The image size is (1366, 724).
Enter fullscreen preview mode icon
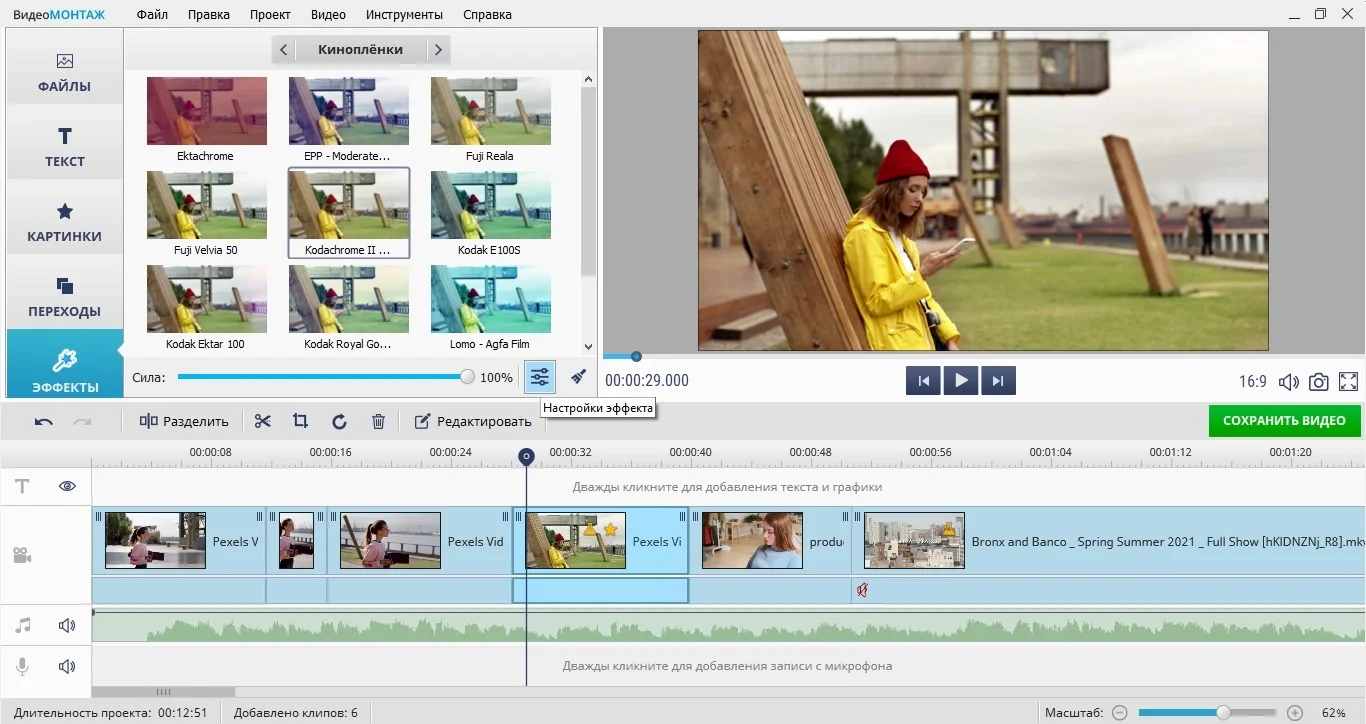pyautogui.click(x=1348, y=381)
